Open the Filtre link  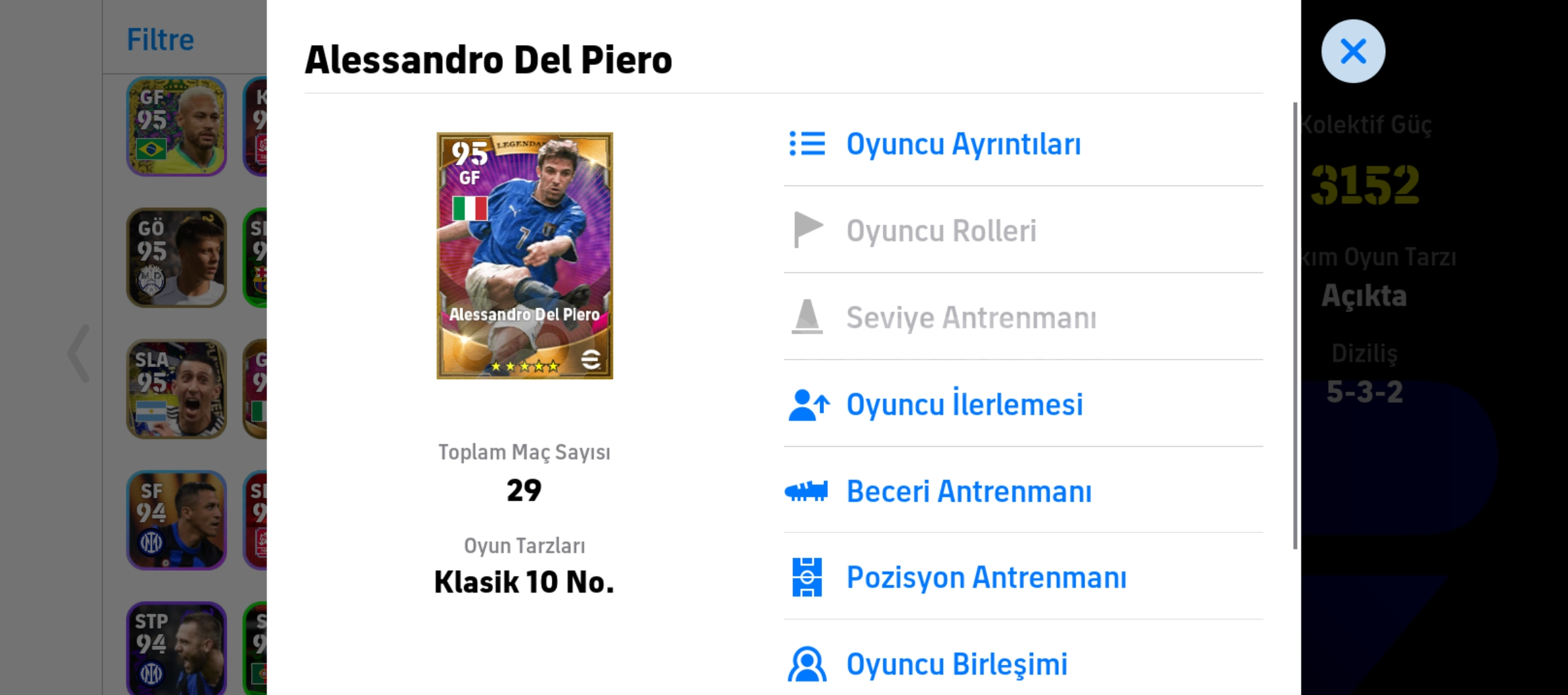[x=160, y=40]
